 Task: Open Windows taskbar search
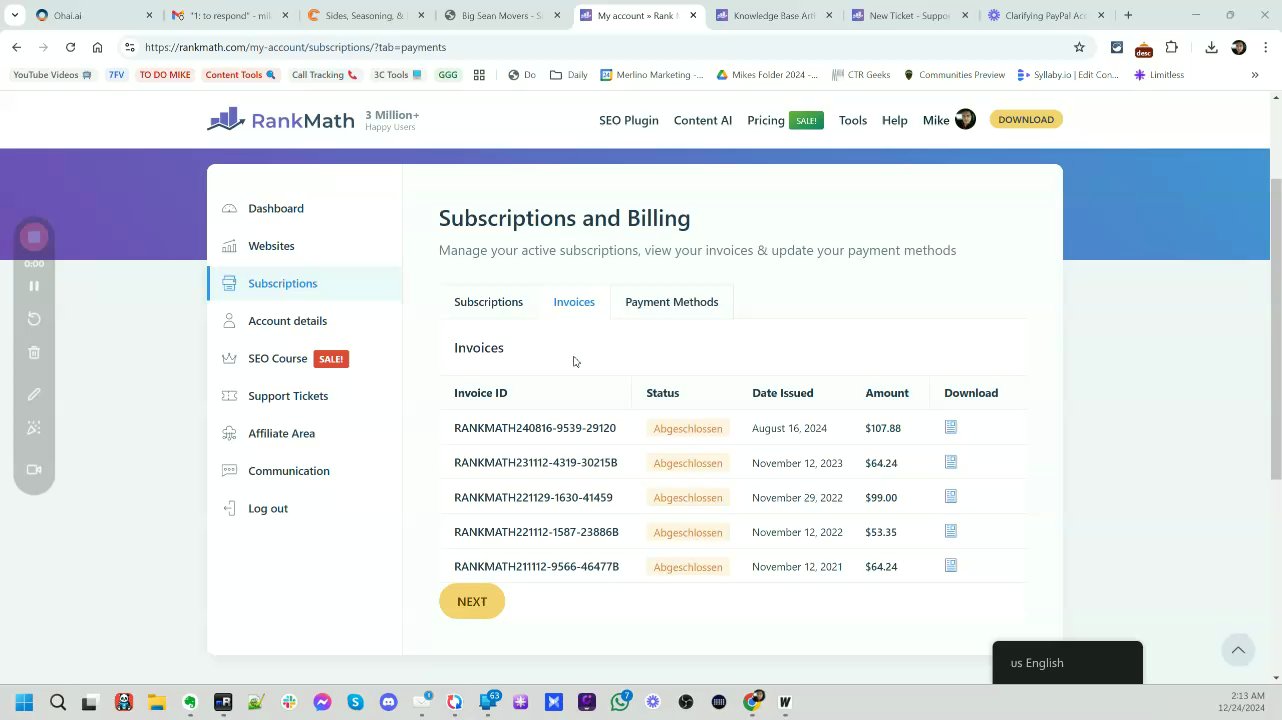[x=57, y=702]
